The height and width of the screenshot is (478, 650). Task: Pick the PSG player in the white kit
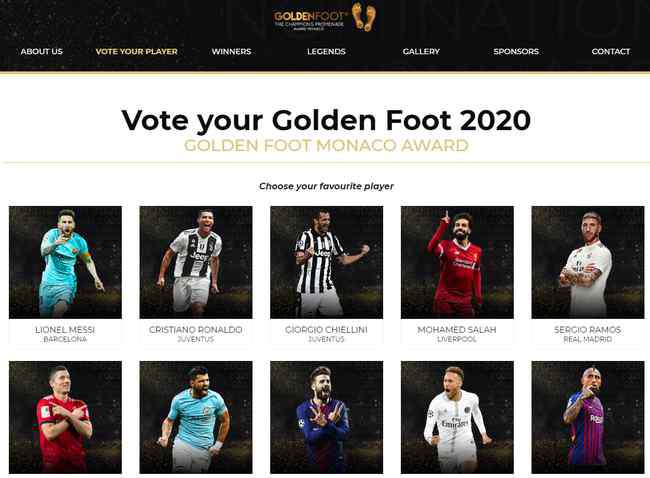coord(457,417)
